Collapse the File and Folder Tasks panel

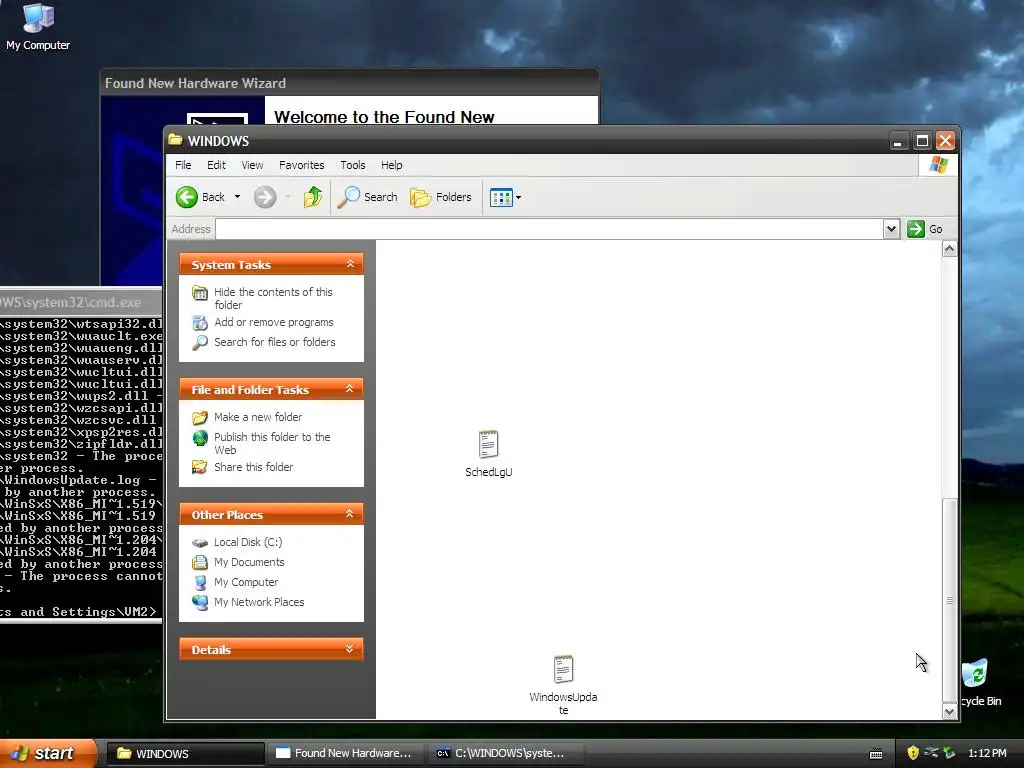[350, 389]
